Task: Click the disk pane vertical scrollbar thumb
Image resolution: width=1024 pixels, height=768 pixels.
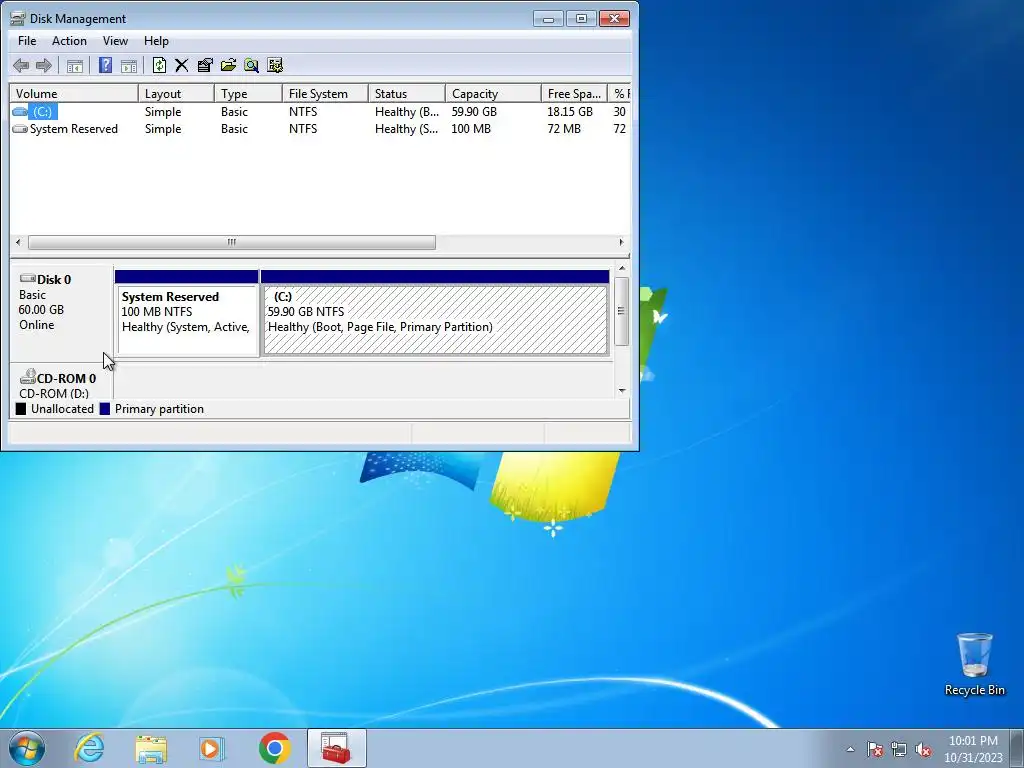Action: 622,311
